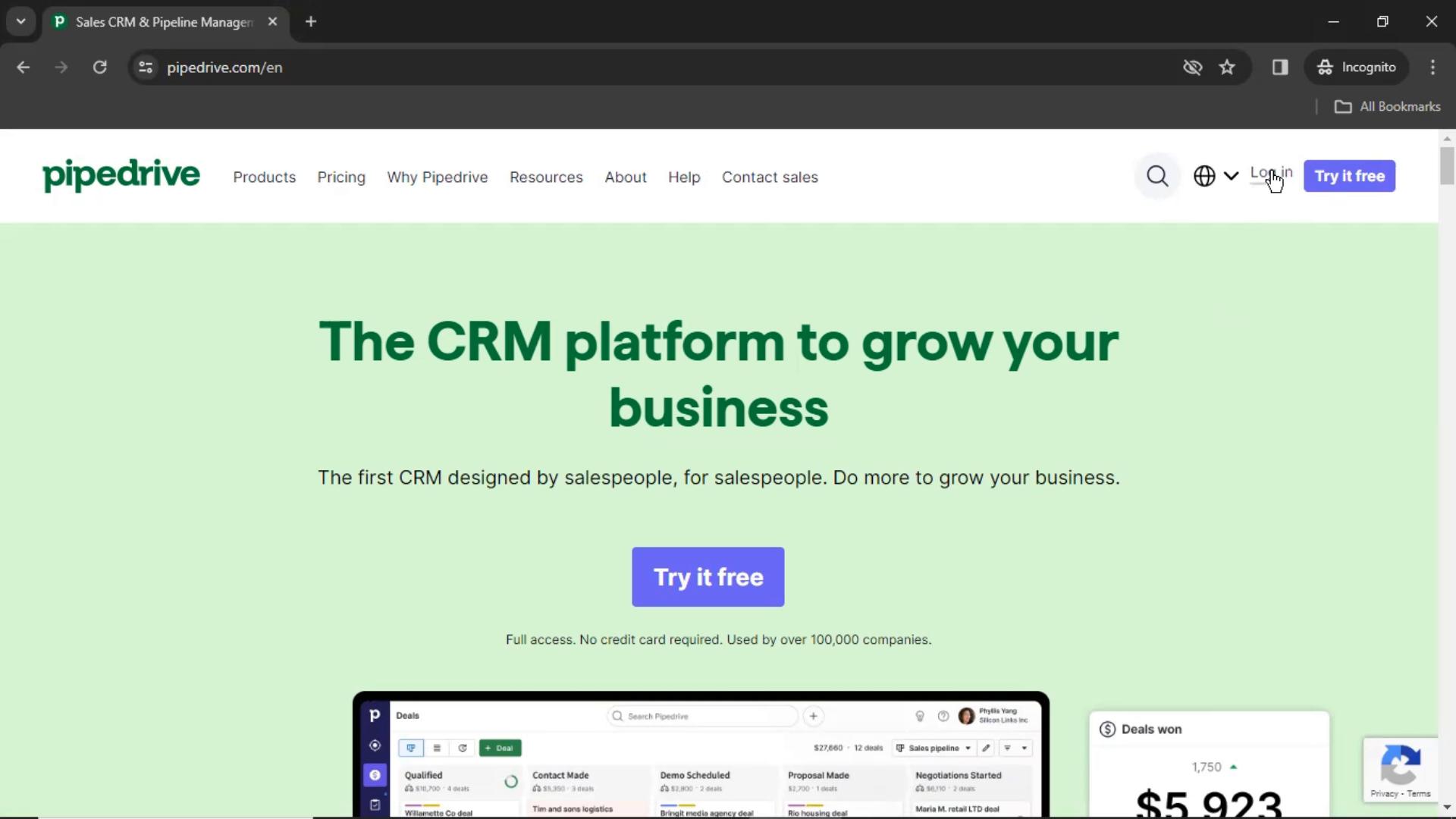Click the pipedrive.com/en address bar
Viewport: 1456px width, 819px height.
[x=223, y=66]
